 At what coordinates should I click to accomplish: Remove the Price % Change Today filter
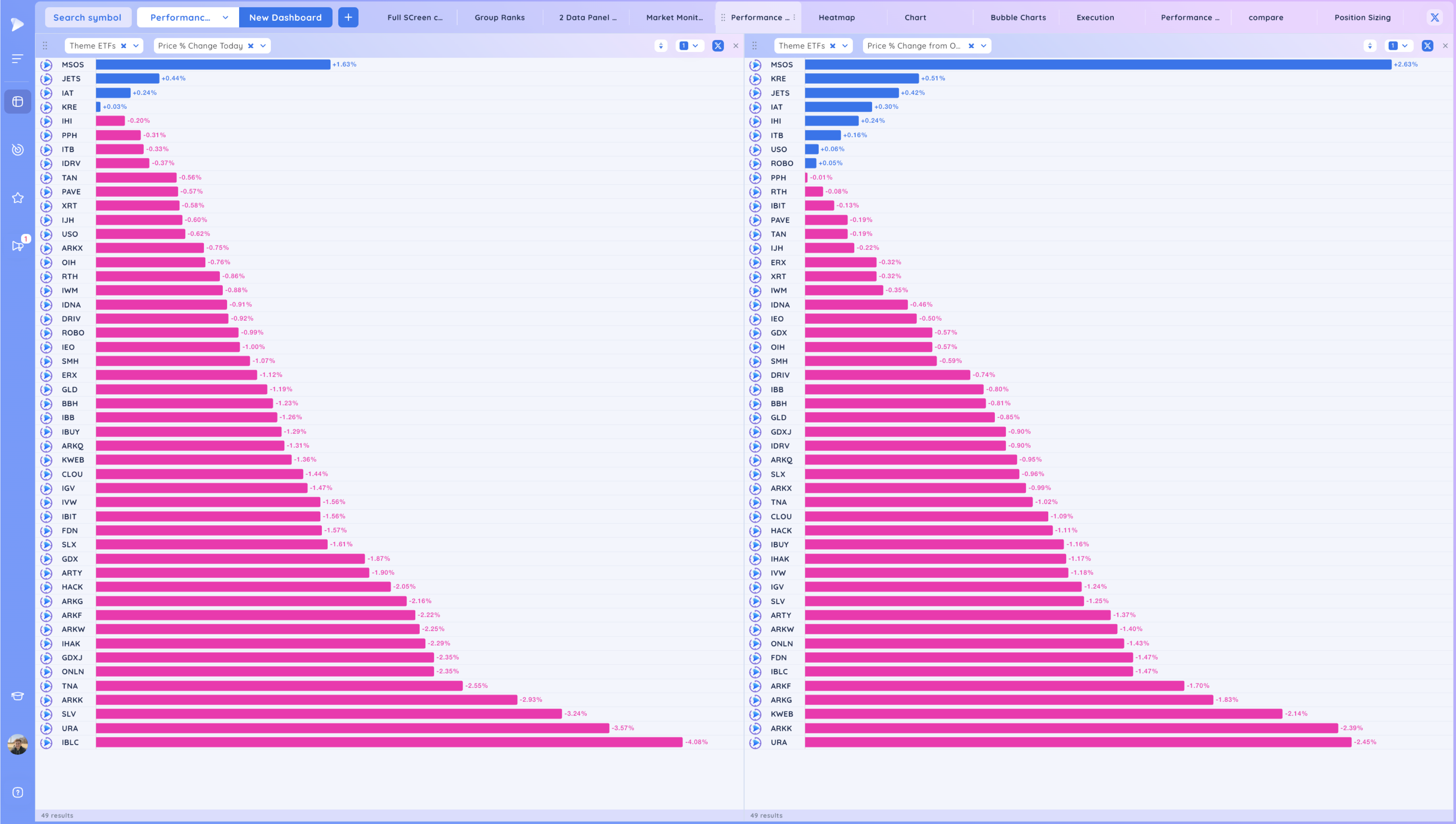[x=251, y=46]
